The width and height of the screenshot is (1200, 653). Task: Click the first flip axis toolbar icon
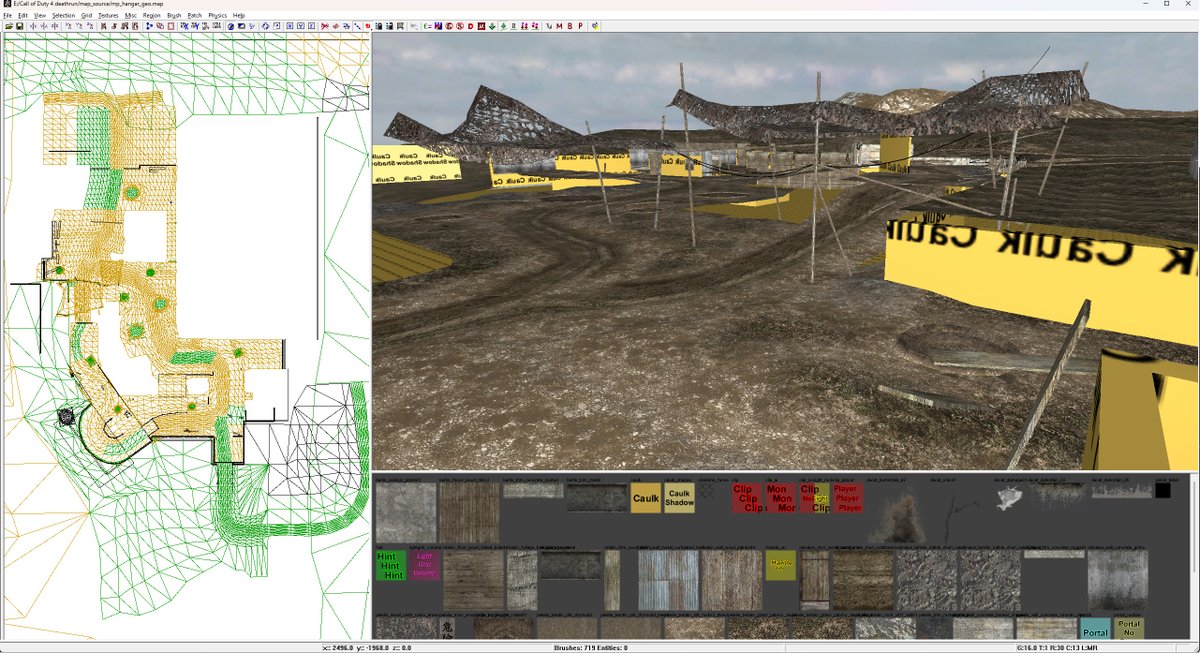(33, 26)
